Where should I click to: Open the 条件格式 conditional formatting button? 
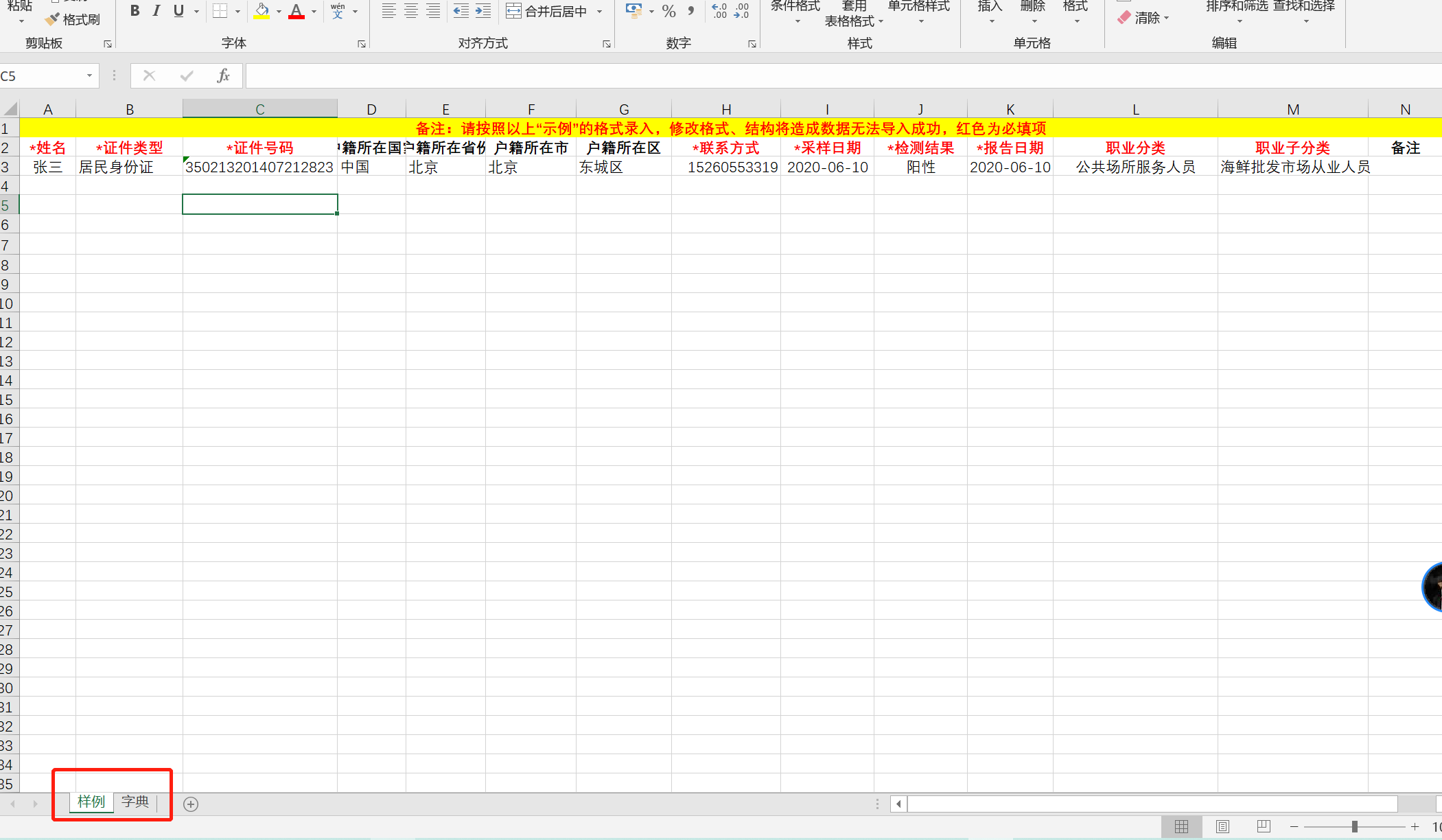pyautogui.click(x=795, y=10)
